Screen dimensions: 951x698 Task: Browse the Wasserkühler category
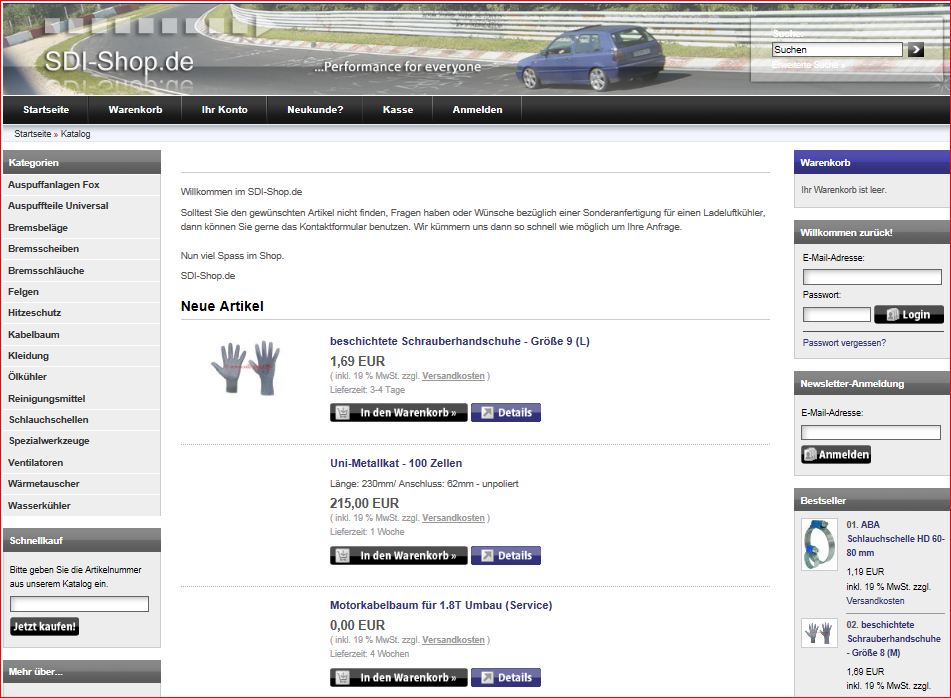point(39,506)
